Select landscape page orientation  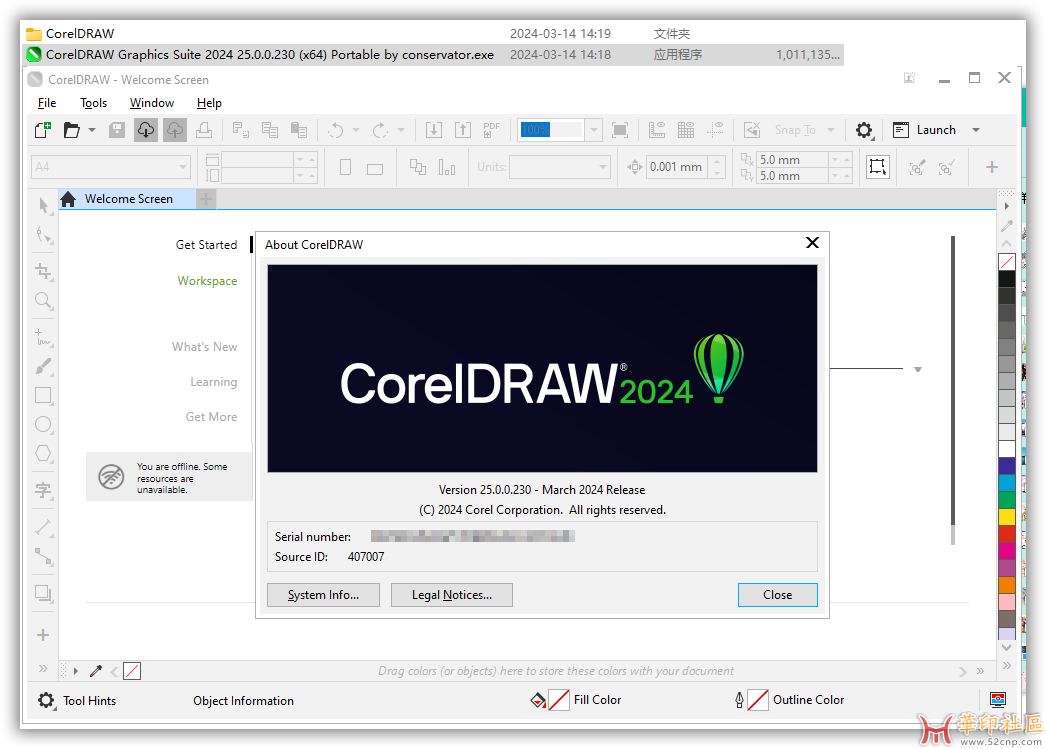pyautogui.click(x=375, y=168)
